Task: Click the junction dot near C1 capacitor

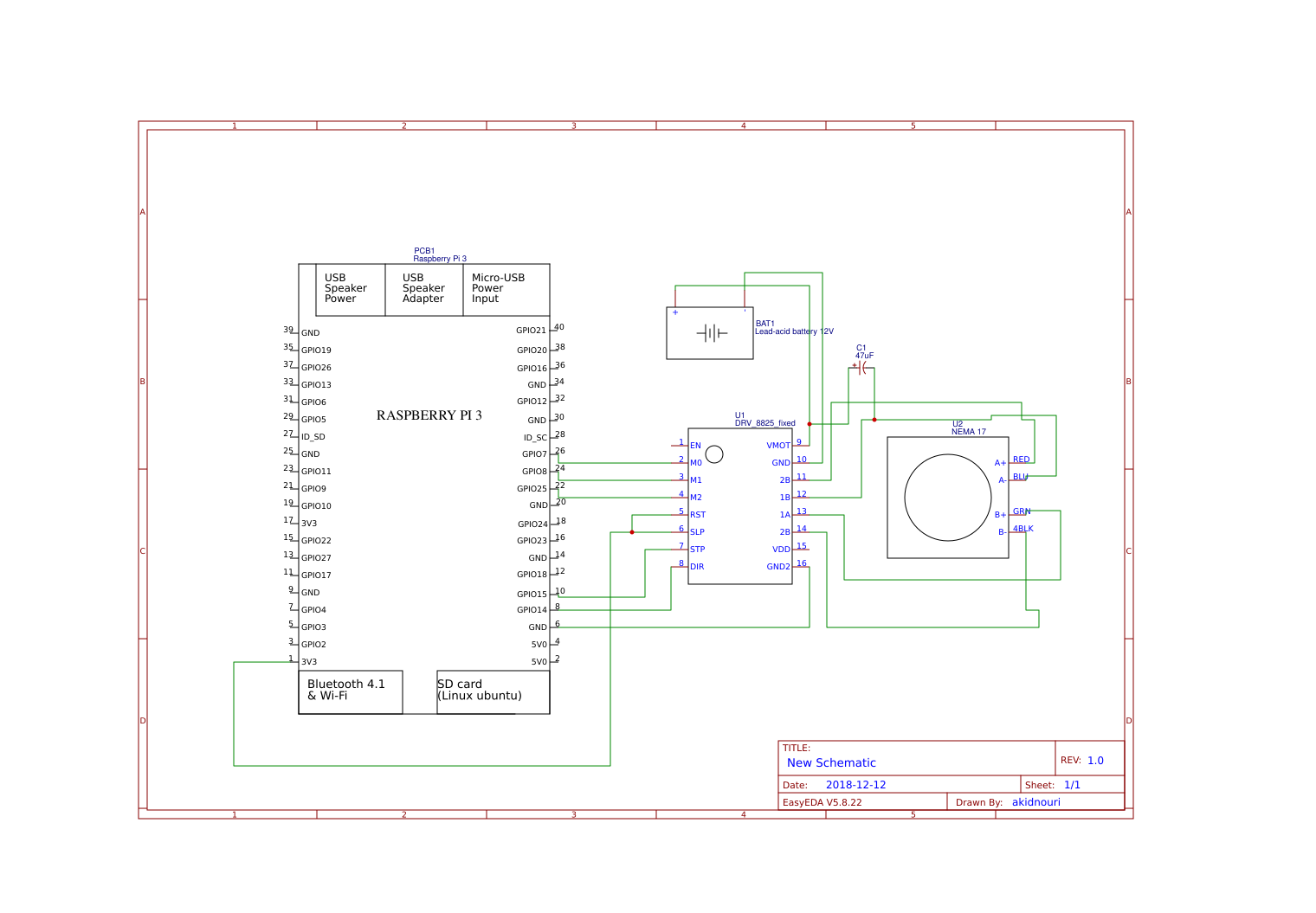Action: (874, 418)
